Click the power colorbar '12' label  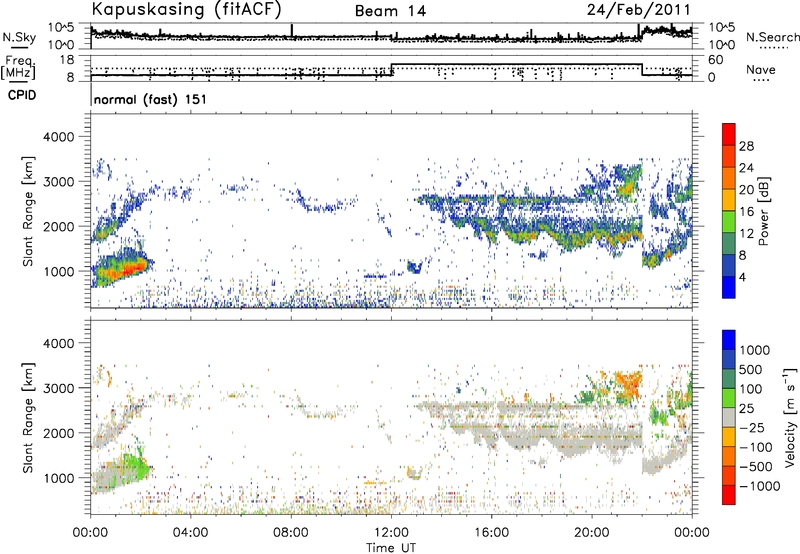click(x=746, y=234)
